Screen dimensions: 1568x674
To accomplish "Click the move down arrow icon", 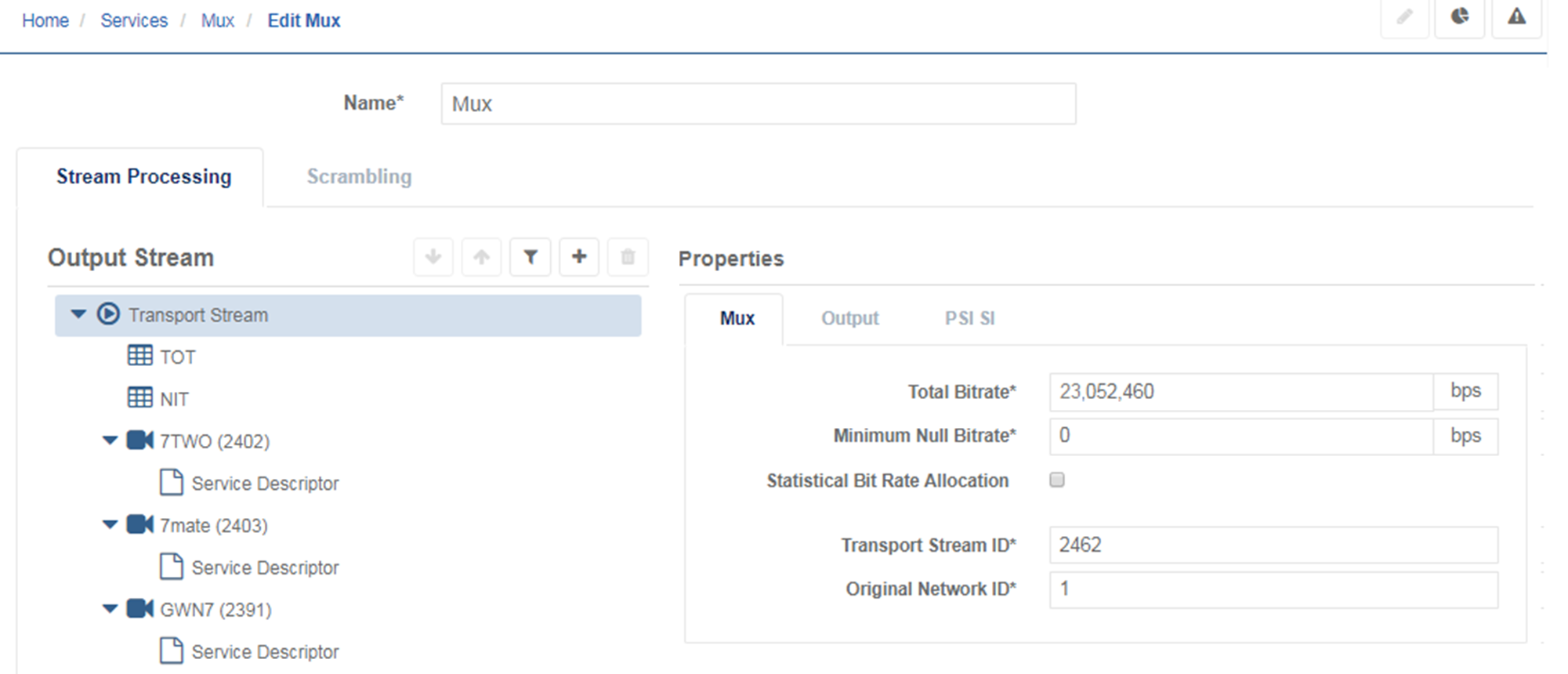I will point(433,257).
